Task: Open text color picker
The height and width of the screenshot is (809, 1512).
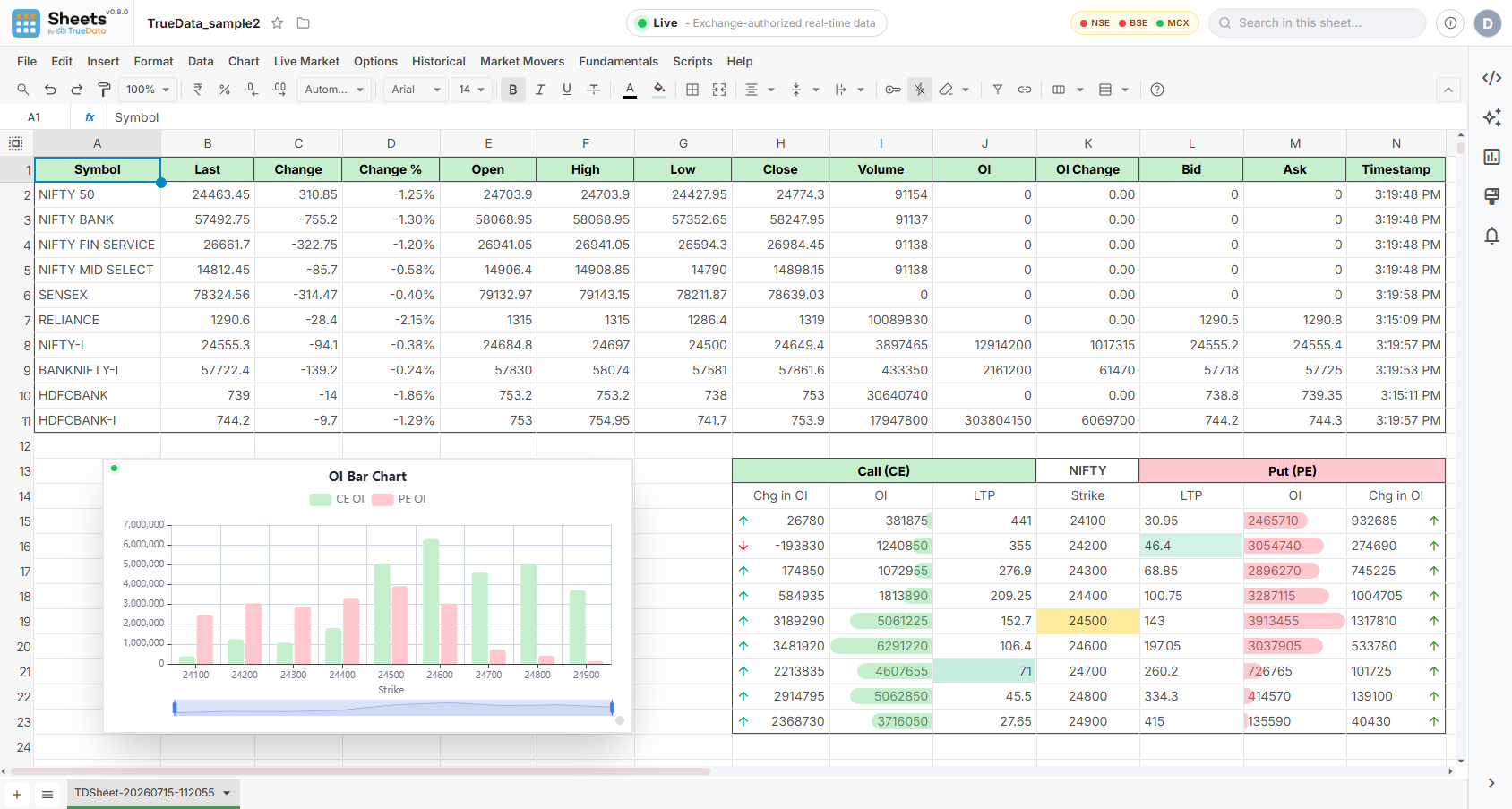Action: click(630, 90)
